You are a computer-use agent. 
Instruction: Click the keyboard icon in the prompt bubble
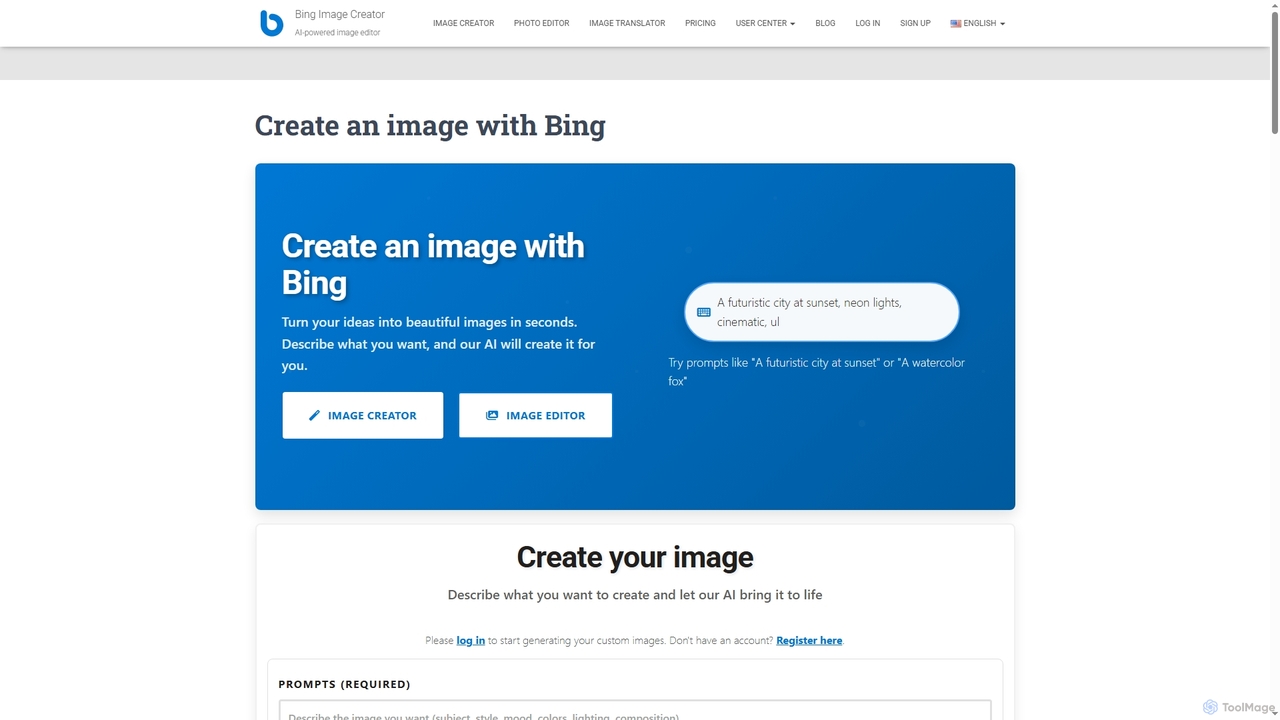704,312
